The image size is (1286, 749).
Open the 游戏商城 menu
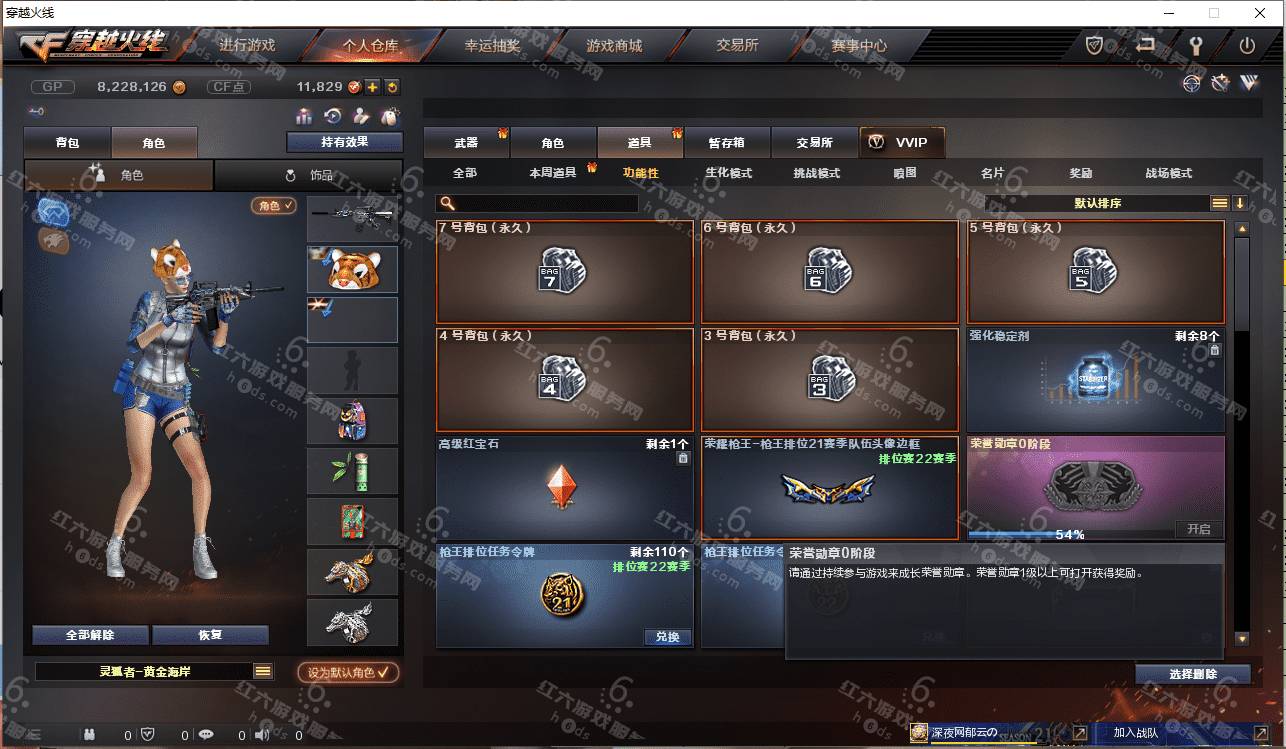point(614,46)
